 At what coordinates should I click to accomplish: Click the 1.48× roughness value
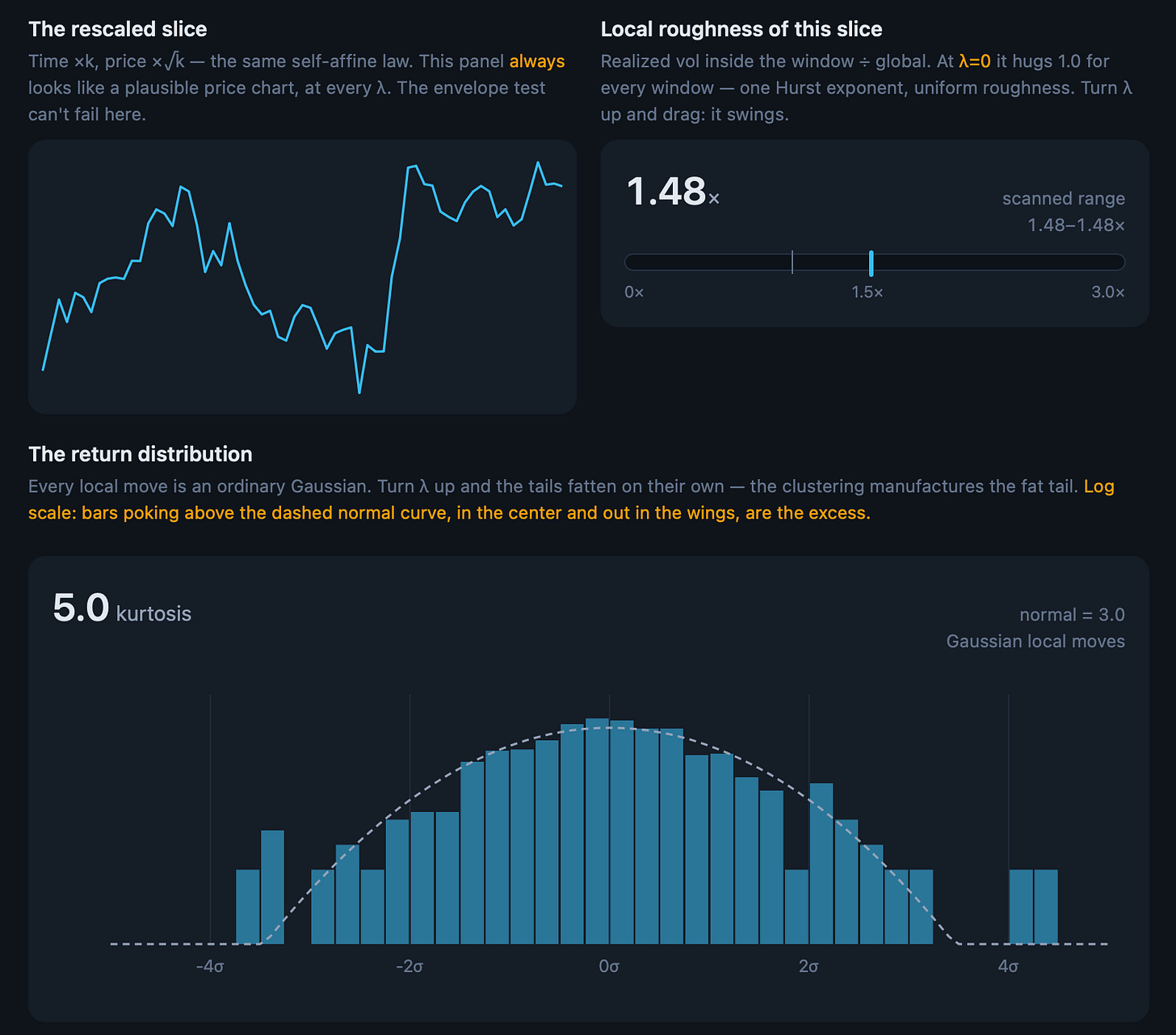(x=672, y=192)
